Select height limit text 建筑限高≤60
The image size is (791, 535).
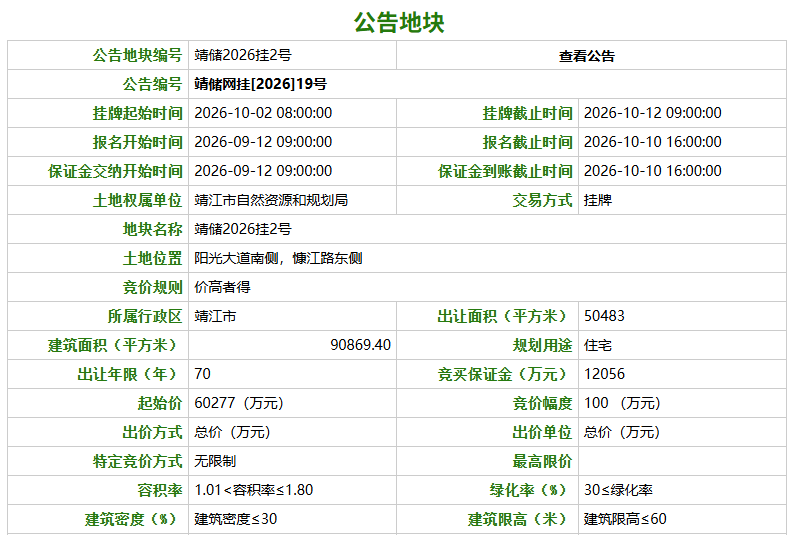click(625, 519)
